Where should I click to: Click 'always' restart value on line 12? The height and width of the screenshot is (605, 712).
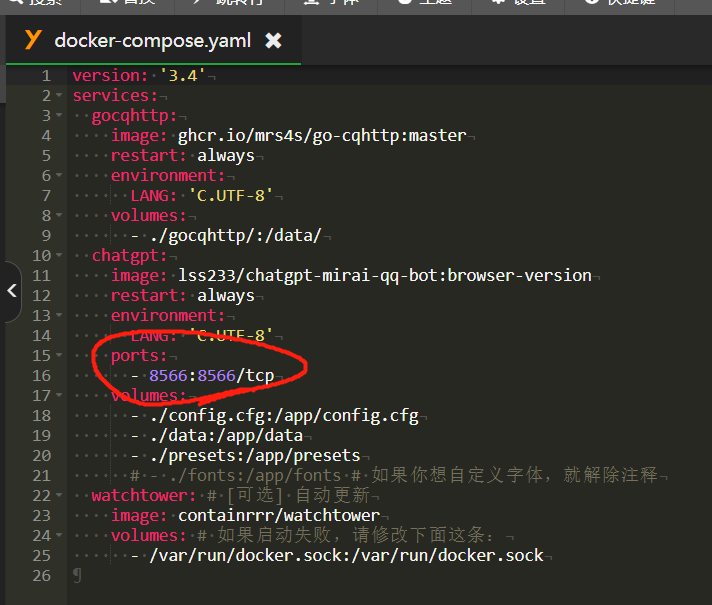226,296
